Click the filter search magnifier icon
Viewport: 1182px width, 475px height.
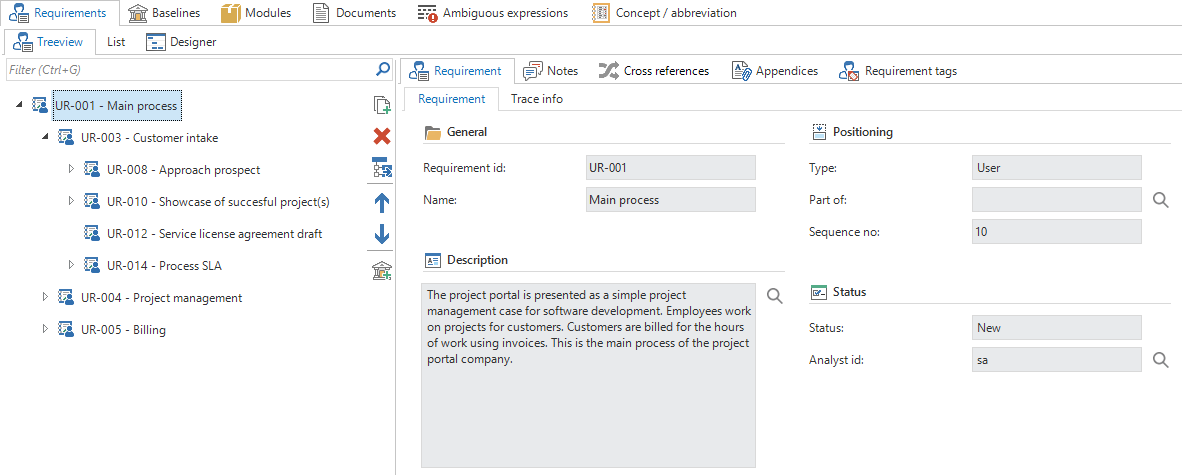pos(382,70)
